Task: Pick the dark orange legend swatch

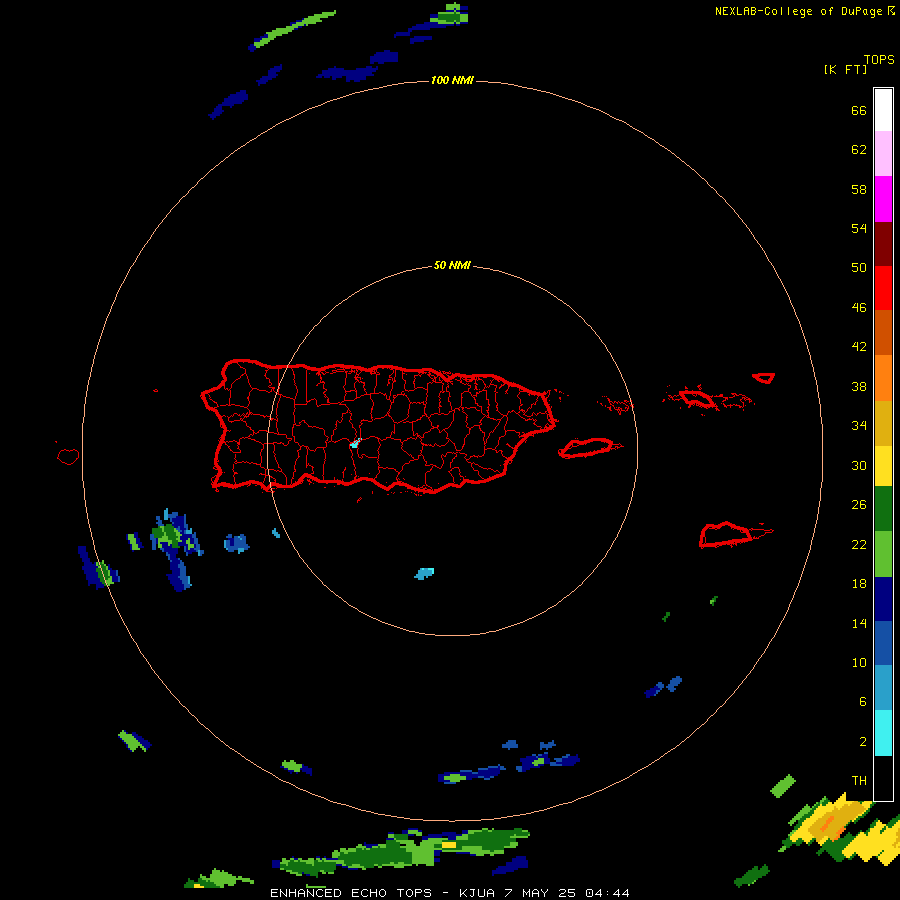Action: [883, 332]
